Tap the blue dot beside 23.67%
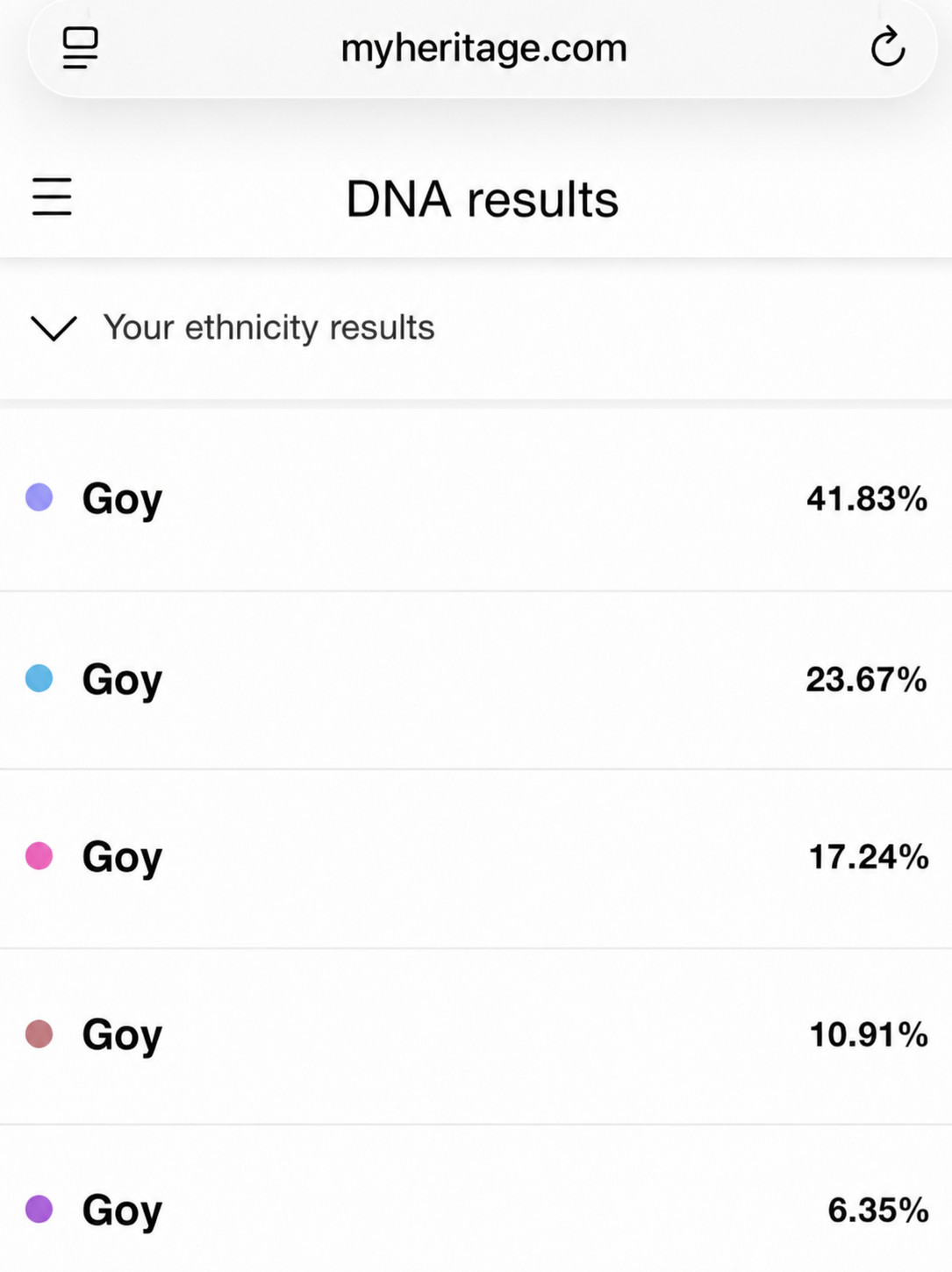This screenshot has width=952, height=1272. [39, 678]
